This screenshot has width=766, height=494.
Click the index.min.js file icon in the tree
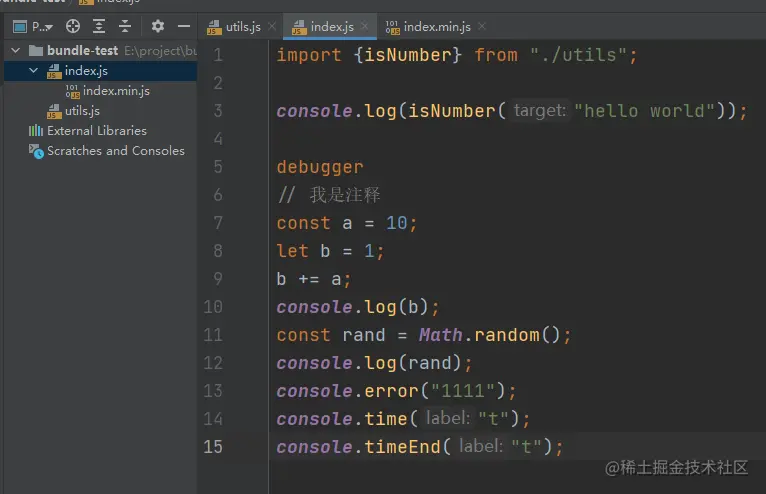[72, 91]
